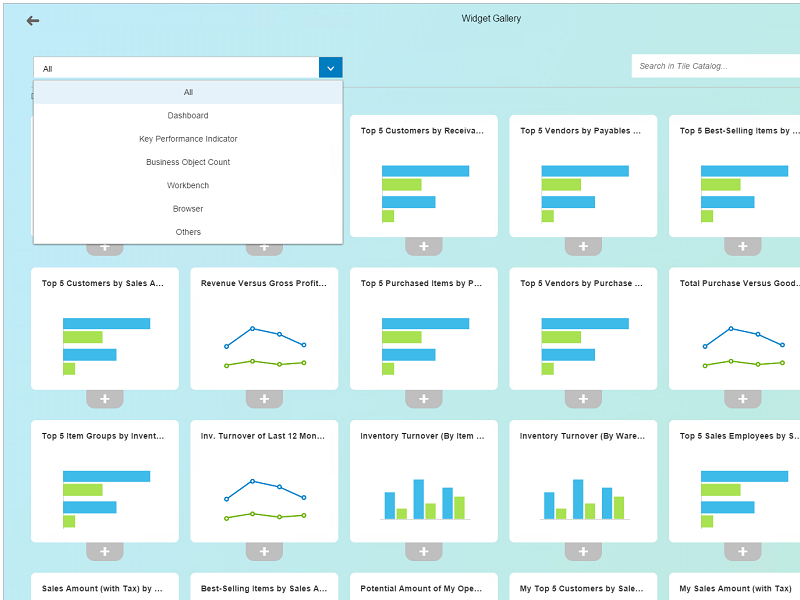Click the "Potential Amount of My Ope..." title
Screen dimensions: 800x600
pyautogui.click(x=421, y=588)
